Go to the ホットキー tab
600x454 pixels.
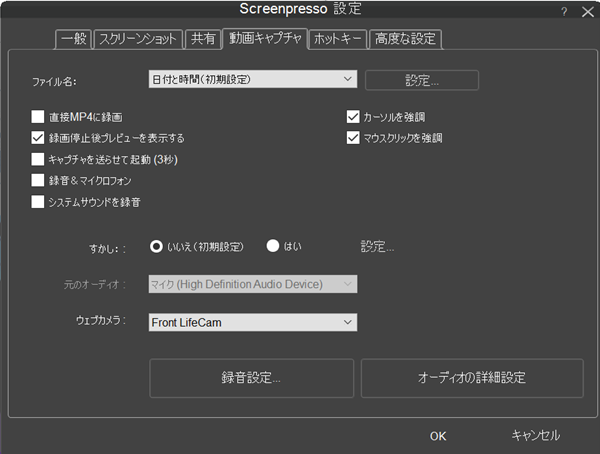click(x=338, y=39)
